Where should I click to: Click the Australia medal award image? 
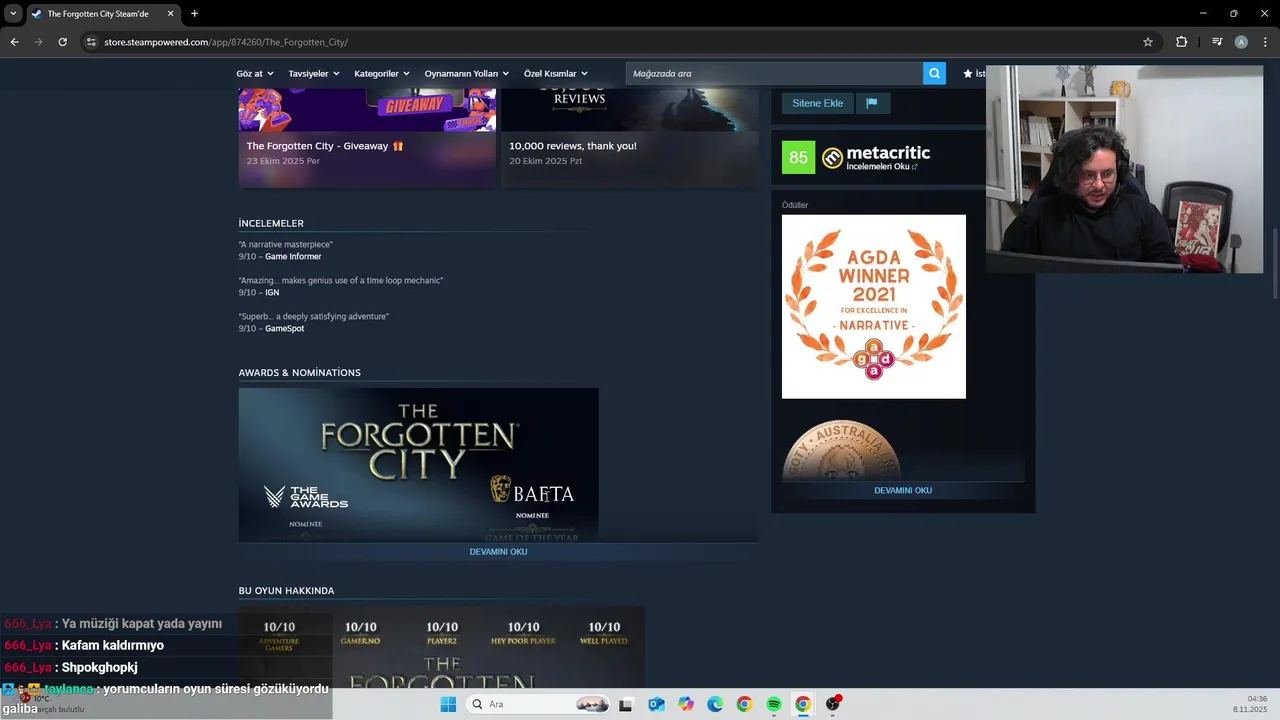click(843, 449)
